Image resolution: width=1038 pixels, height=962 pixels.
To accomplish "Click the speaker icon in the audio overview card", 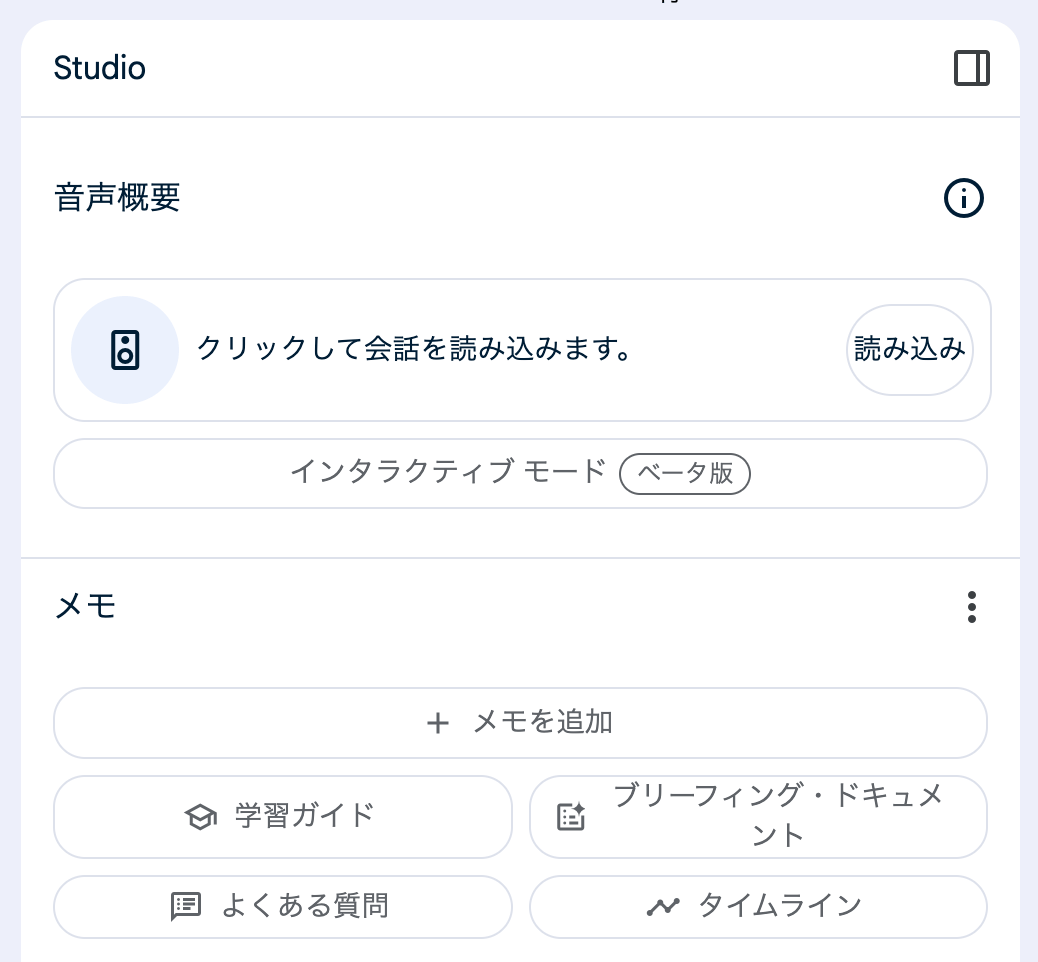I will [x=125, y=350].
